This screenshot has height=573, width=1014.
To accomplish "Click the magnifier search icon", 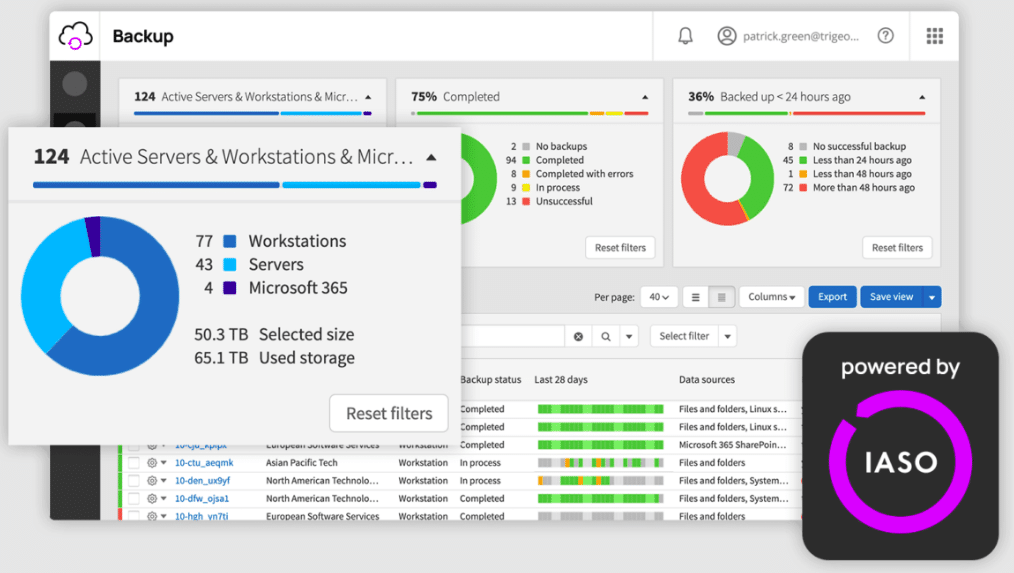I will 605,336.
